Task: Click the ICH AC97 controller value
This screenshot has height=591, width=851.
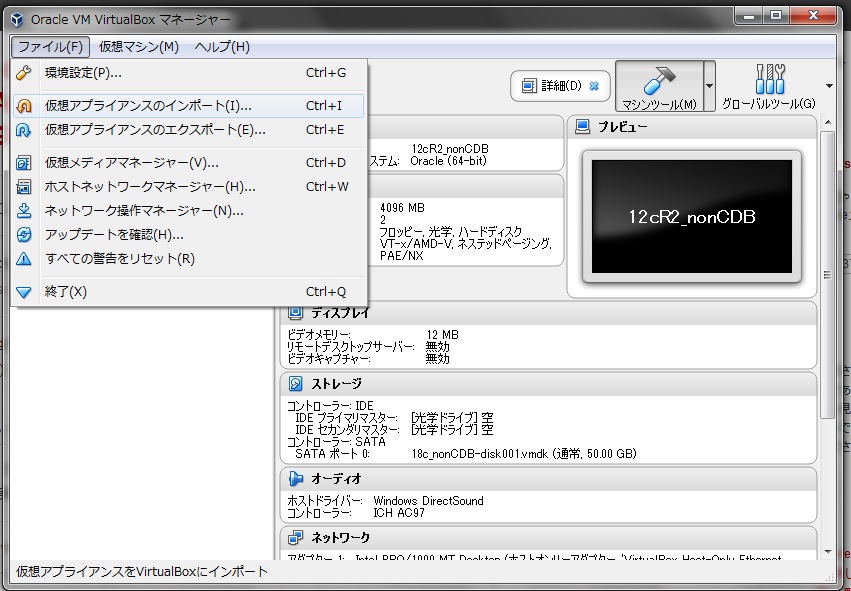Action: click(x=399, y=513)
